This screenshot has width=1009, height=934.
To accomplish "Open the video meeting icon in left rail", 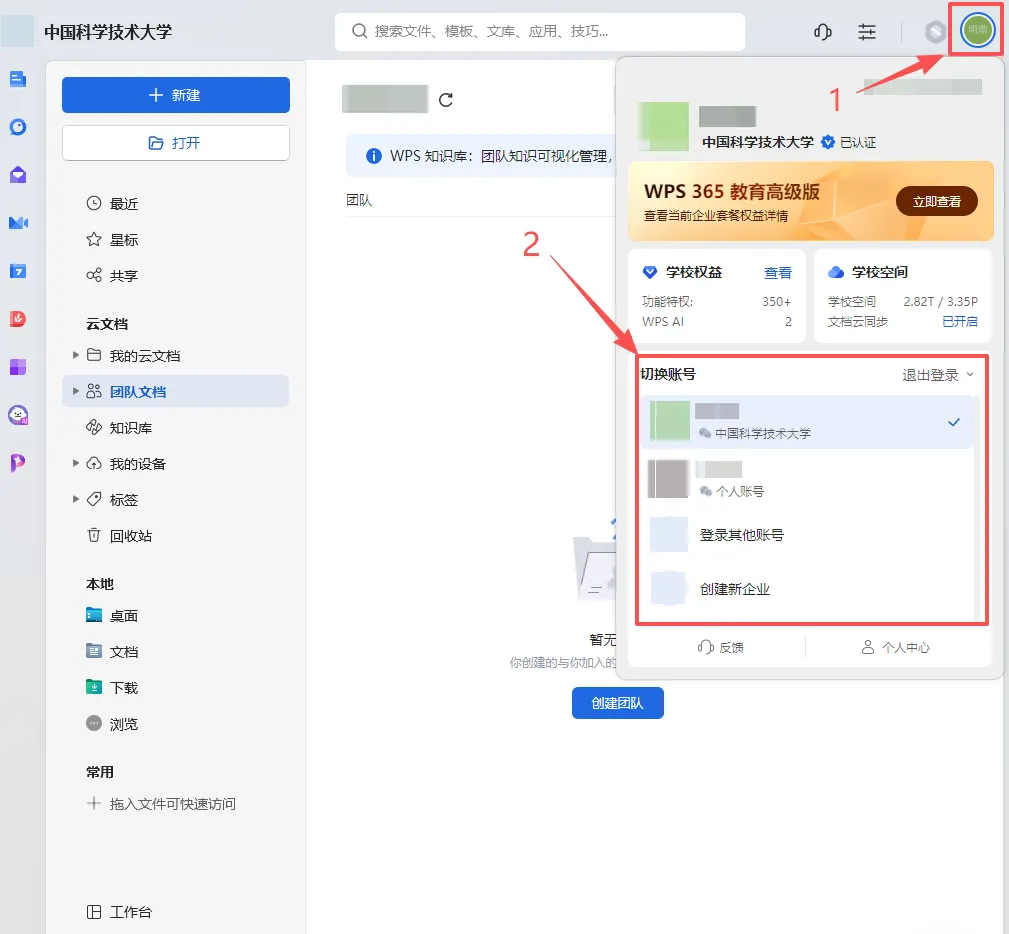I will click(x=18, y=223).
